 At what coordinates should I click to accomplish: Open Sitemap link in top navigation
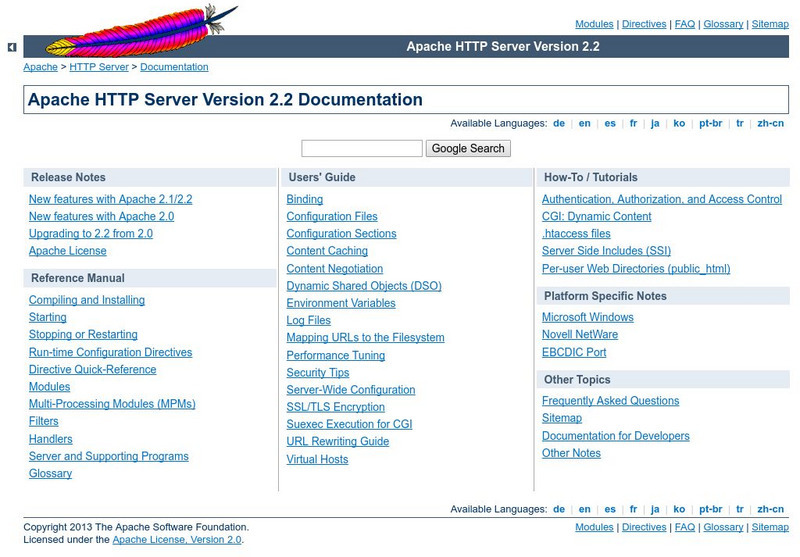[x=770, y=24]
